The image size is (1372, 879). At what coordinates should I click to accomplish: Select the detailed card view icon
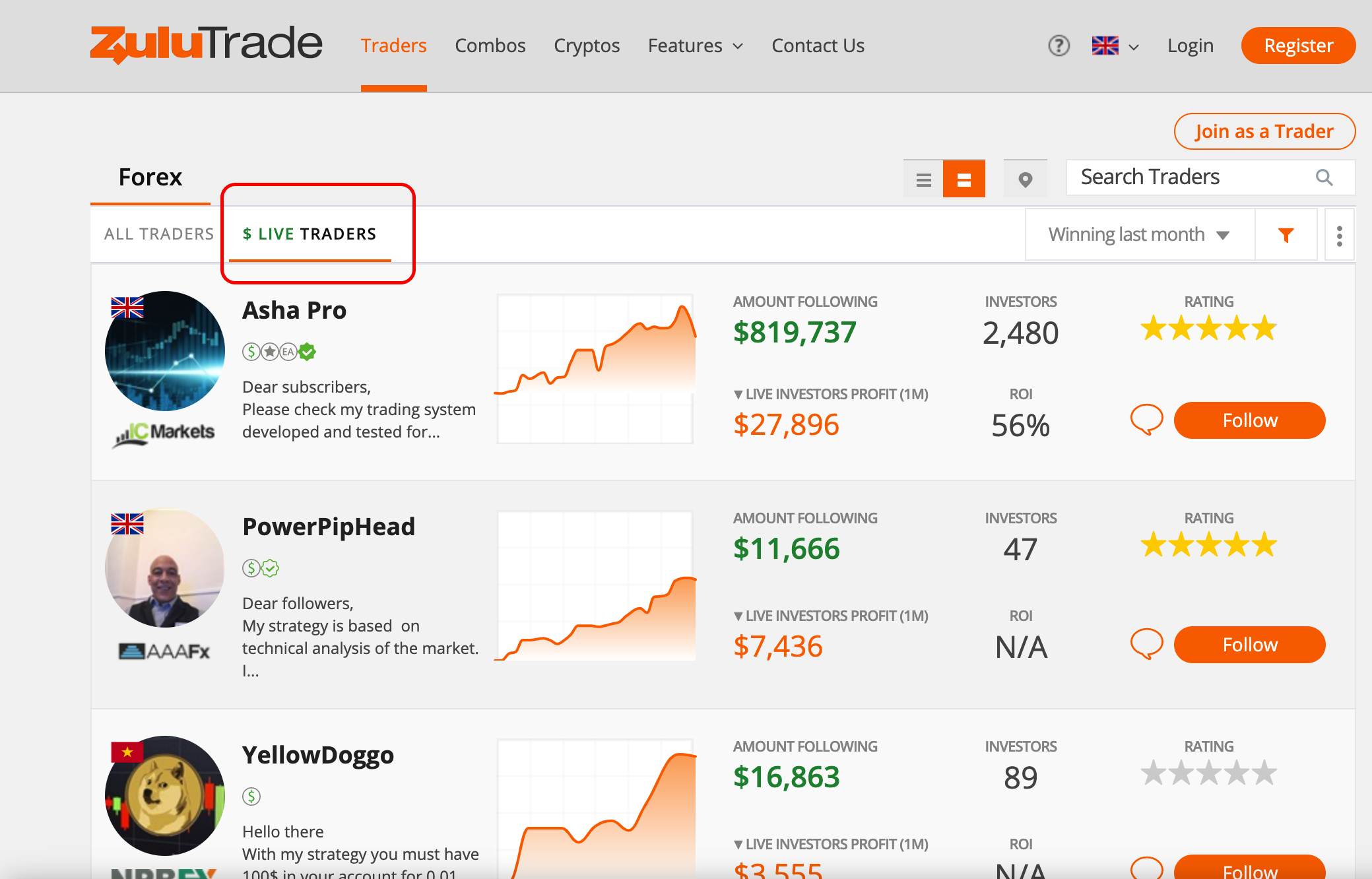point(964,179)
